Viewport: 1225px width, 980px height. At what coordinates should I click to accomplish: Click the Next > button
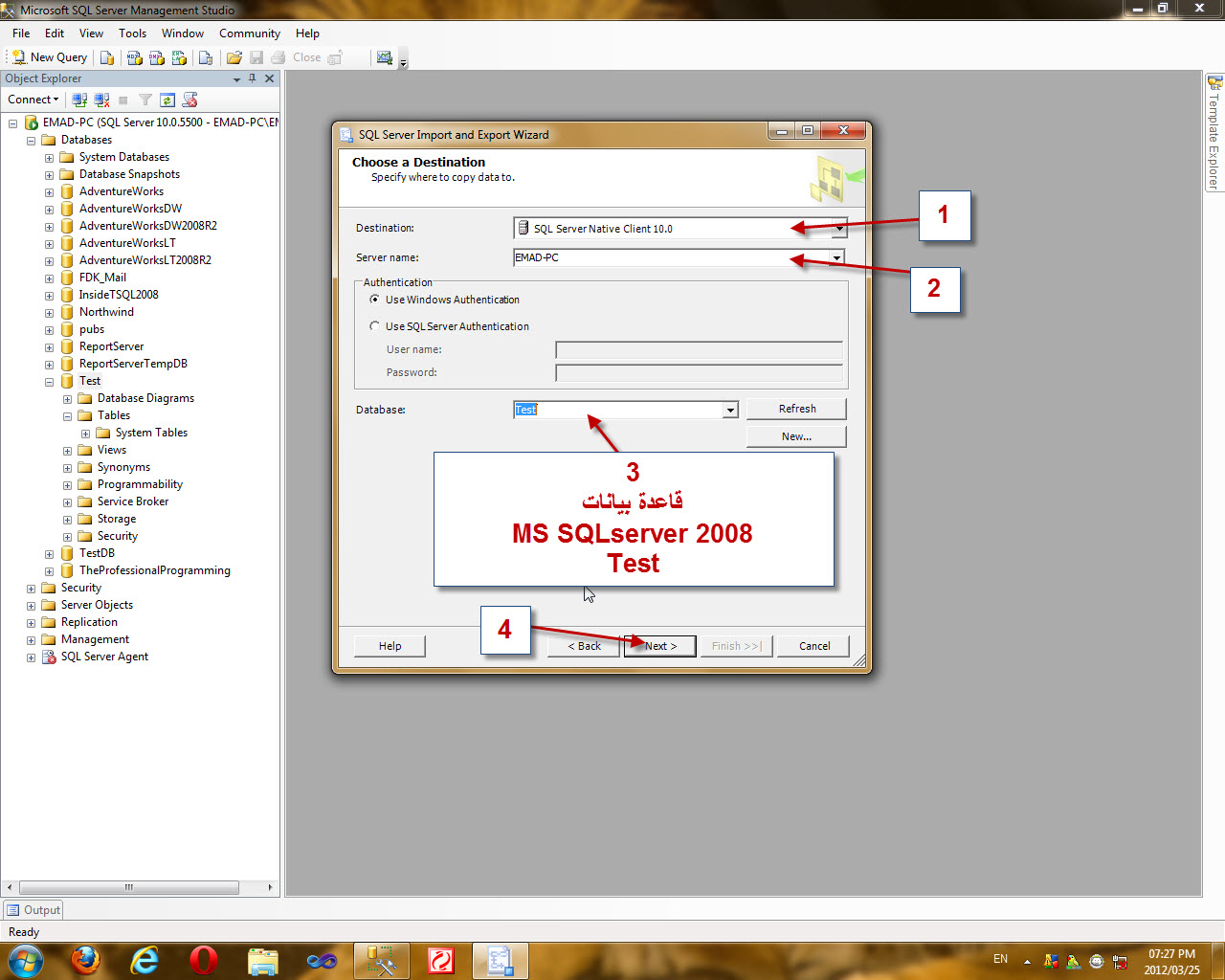[x=659, y=646]
